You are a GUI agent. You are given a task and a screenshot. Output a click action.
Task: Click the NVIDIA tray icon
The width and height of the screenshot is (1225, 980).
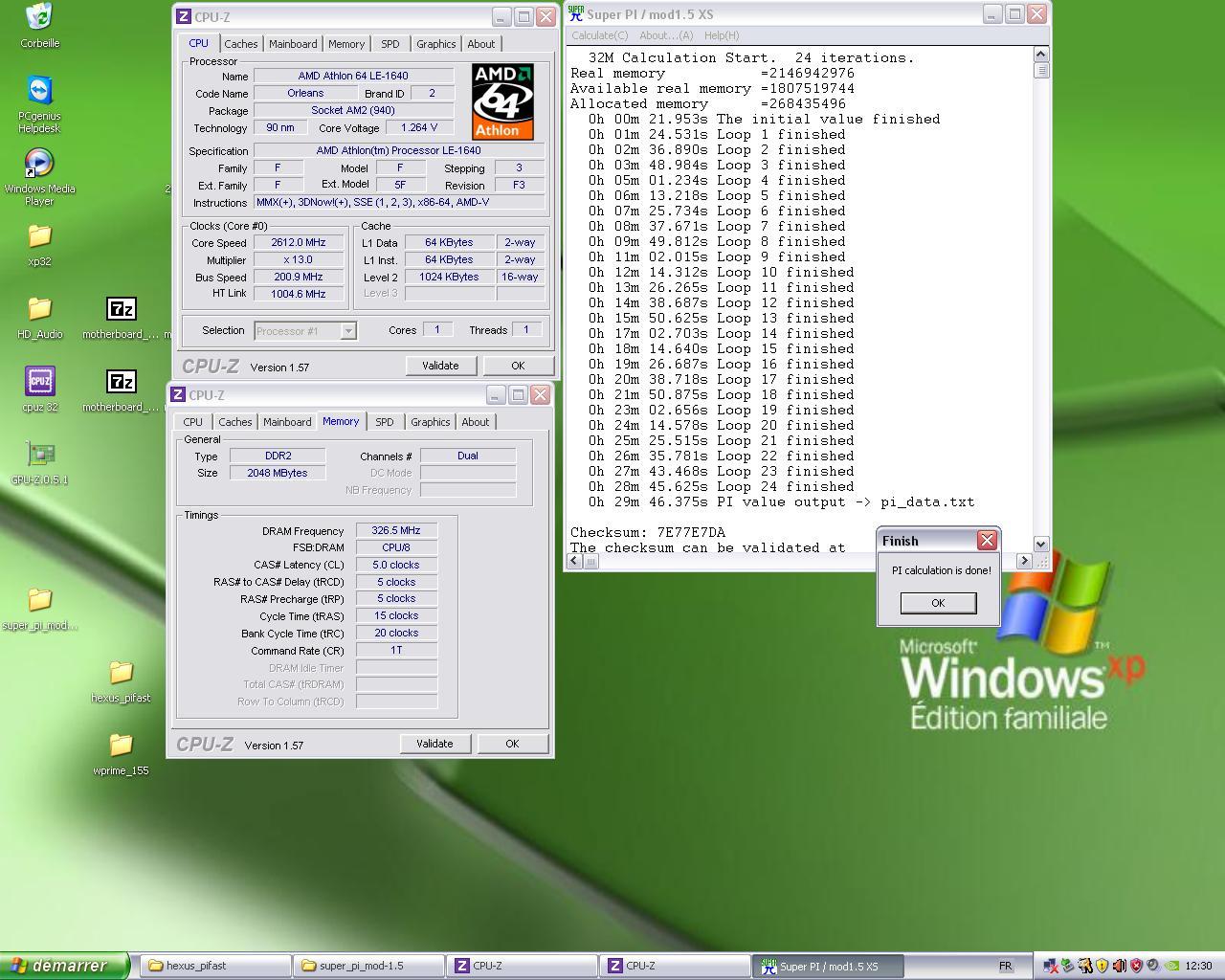[1171, 966]
